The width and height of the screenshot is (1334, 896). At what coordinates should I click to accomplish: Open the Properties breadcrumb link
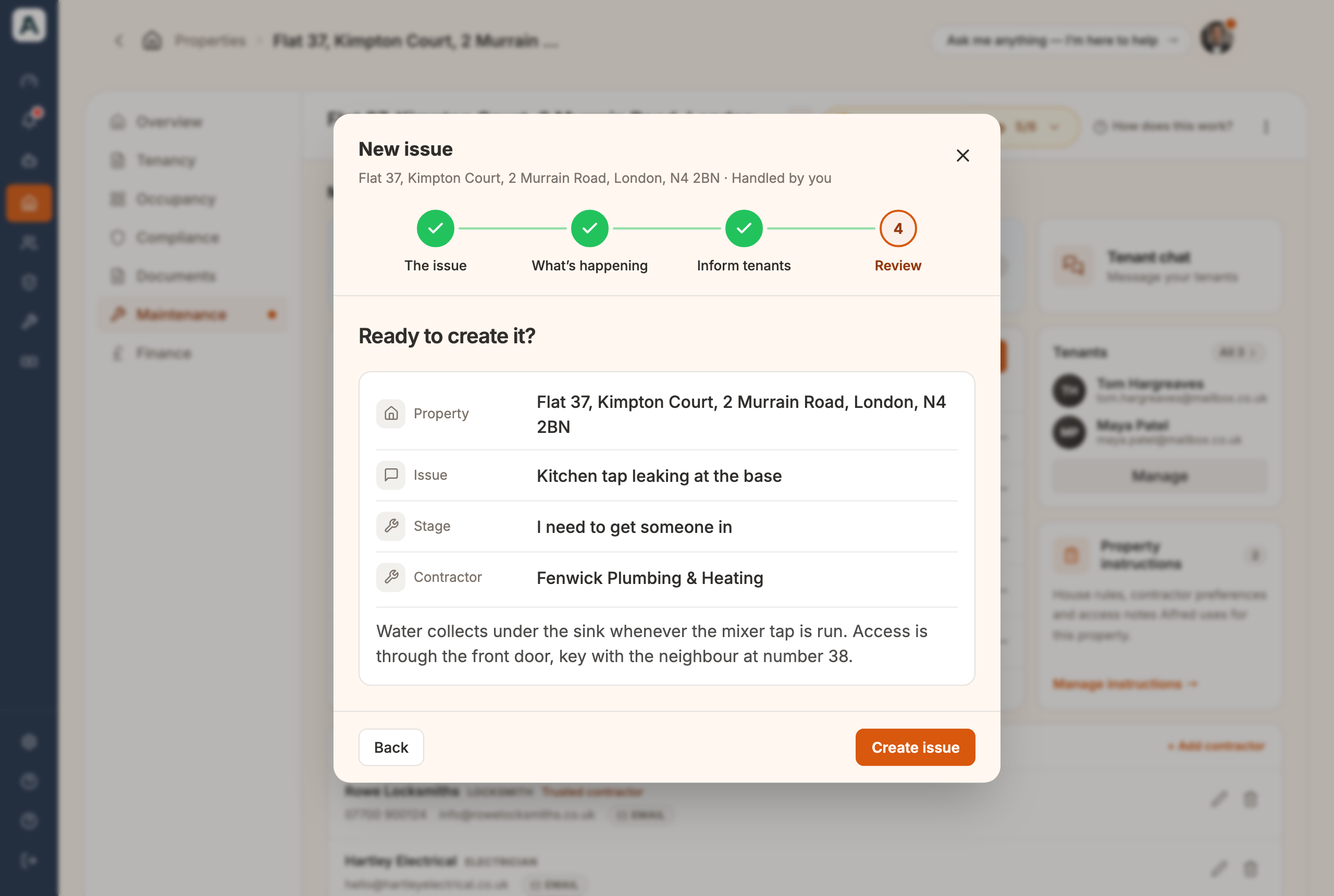pyautogui.click(x=211, y=41)
